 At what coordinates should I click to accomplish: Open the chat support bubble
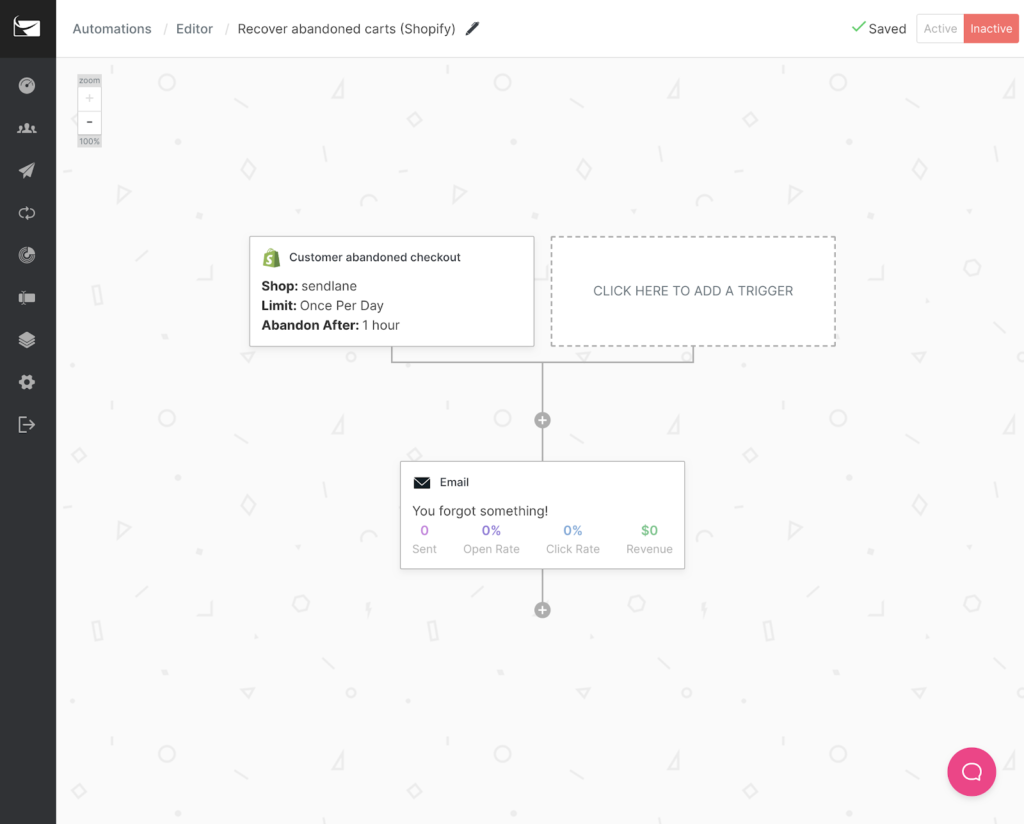click(x=971, y=771)
